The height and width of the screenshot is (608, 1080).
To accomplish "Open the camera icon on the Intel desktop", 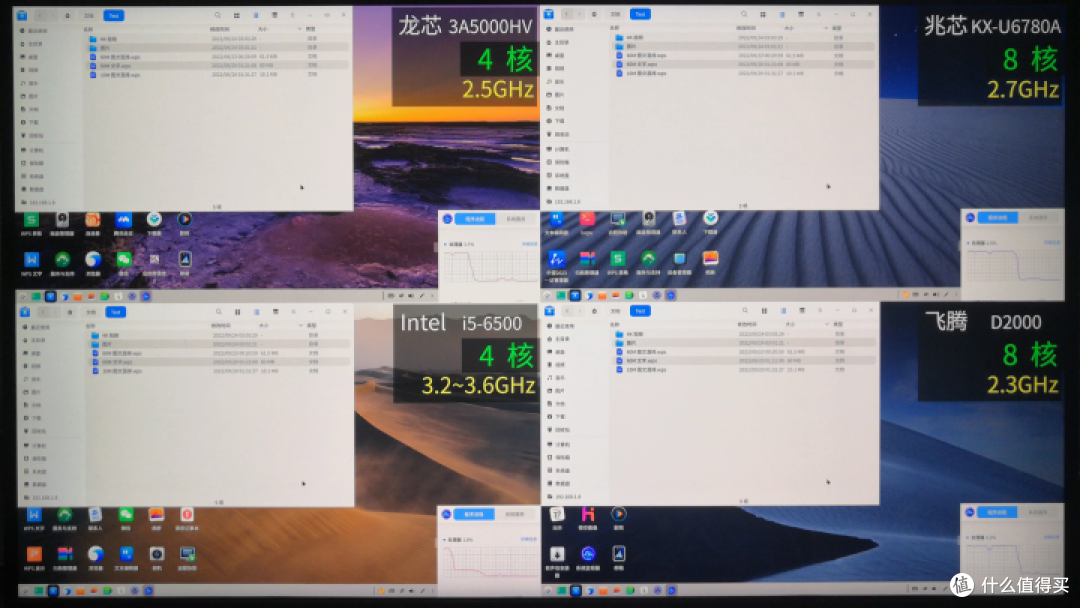I will pyautogui.click(x=156, y=554).
